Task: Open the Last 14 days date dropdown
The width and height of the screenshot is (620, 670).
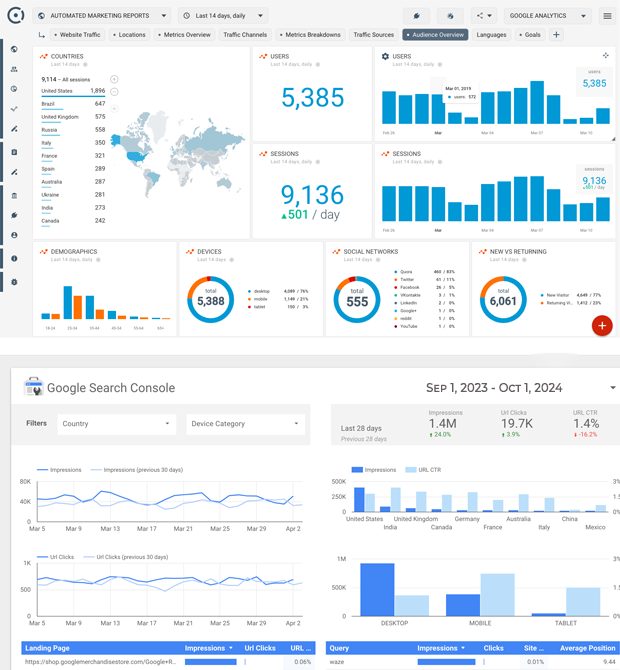Action: tap(224, 16)
